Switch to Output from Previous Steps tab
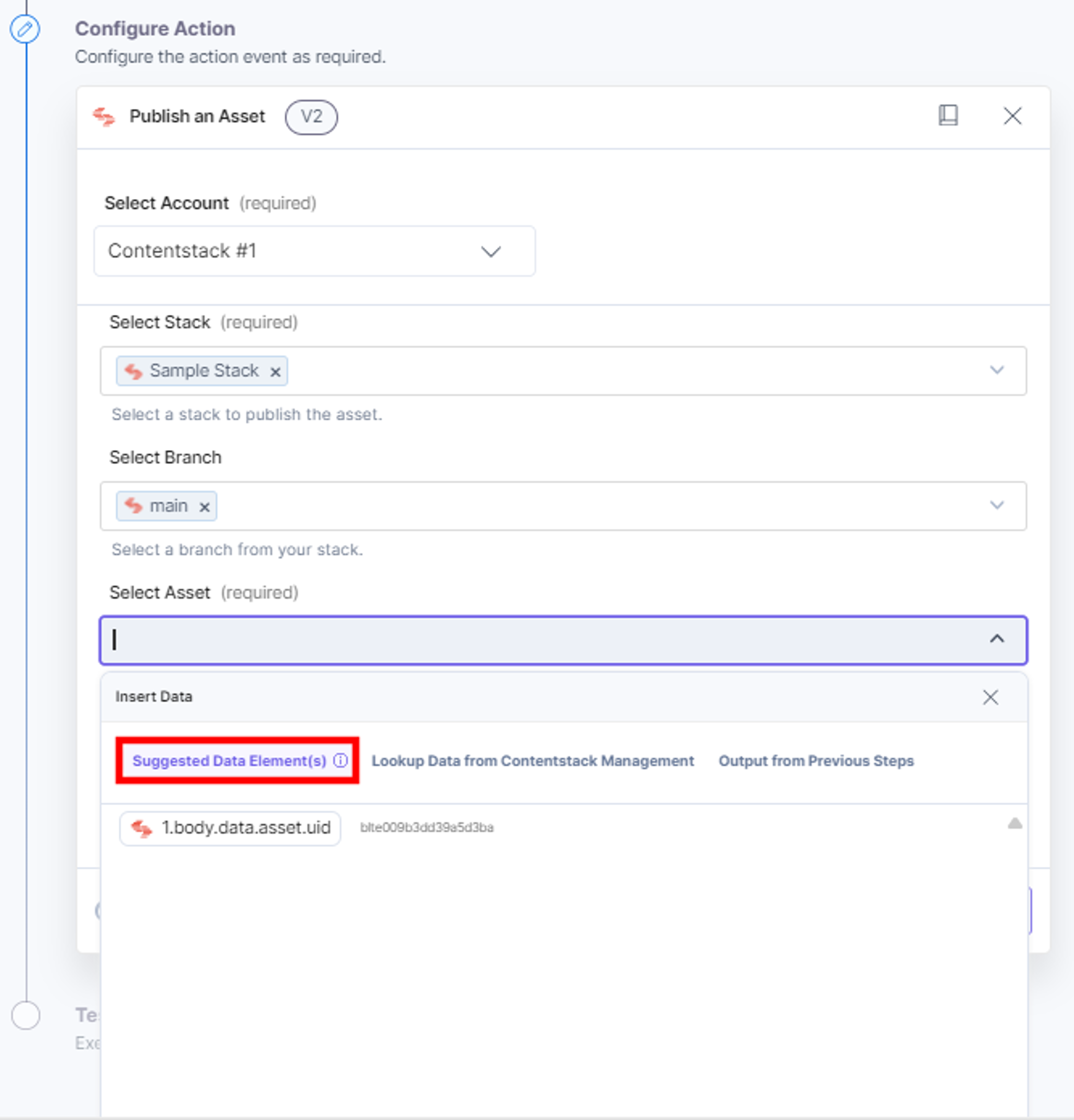The height and width of the screenshot is (1120, 1074). tap(816, 760)
